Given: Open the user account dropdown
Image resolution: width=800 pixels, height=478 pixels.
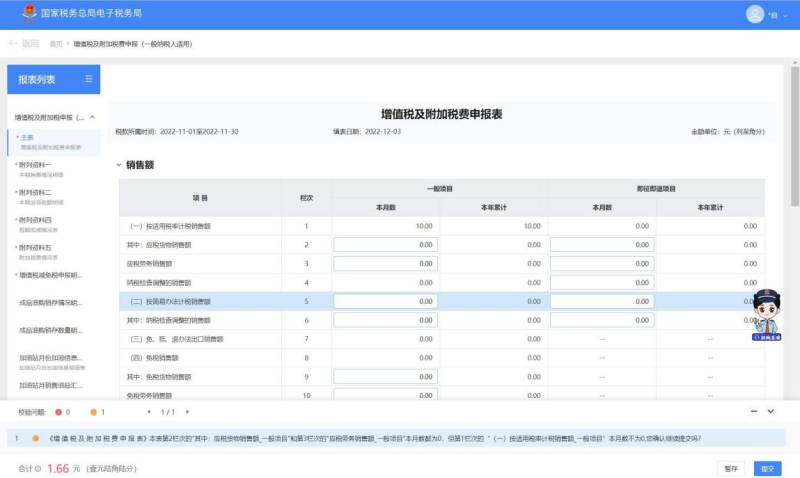Looking at the screenshot, I should tap(785, 15).
